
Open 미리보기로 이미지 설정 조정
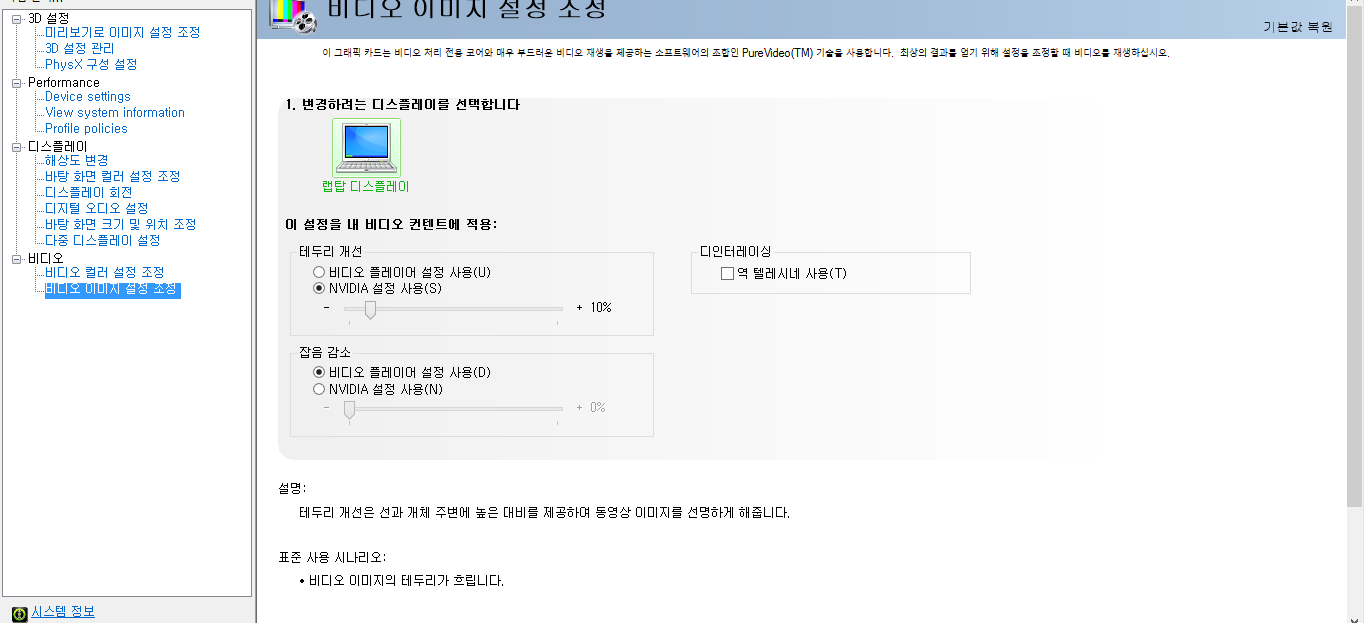coord(122,33)
